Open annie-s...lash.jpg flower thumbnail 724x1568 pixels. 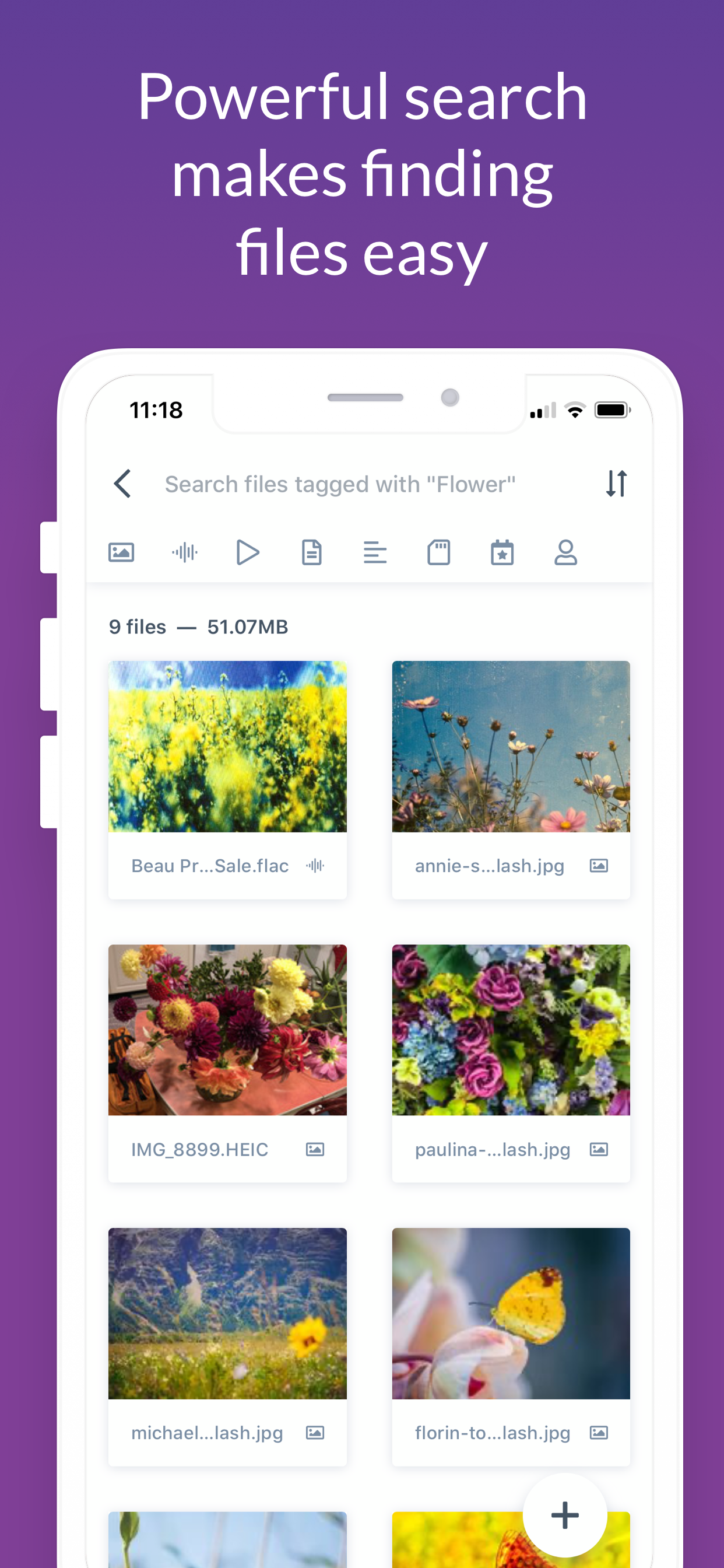point(511,746)
